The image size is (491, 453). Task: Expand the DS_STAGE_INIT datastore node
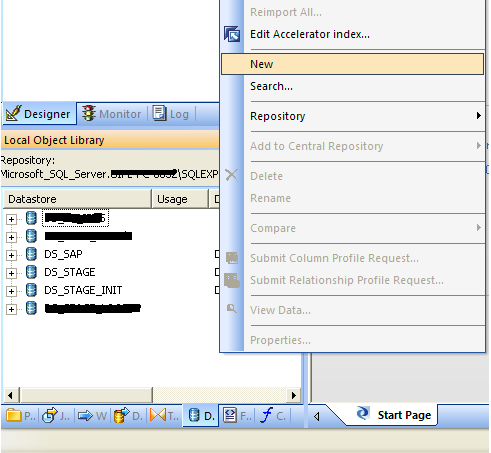(11, 291)
